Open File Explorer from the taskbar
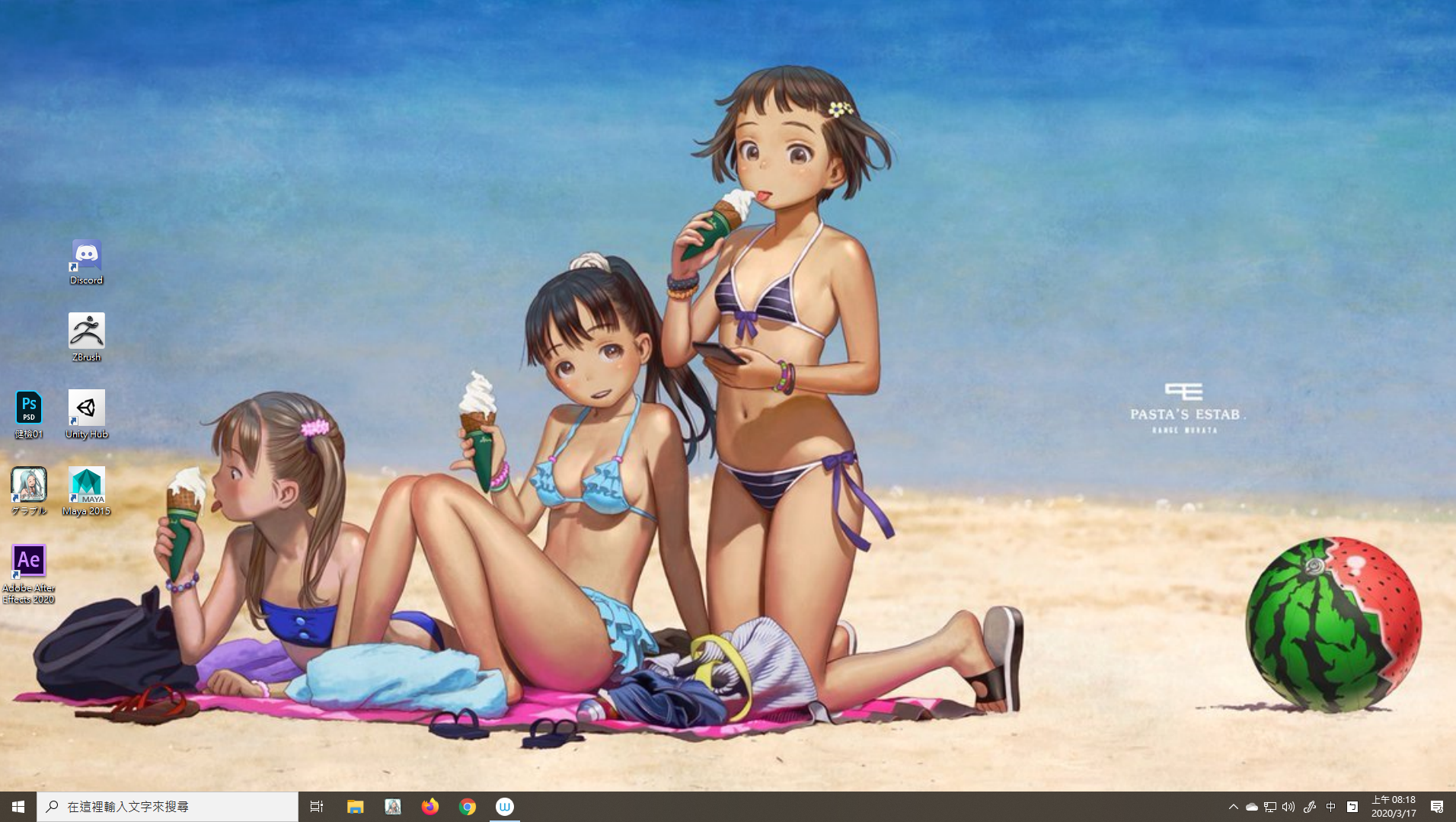 (355, 806)
